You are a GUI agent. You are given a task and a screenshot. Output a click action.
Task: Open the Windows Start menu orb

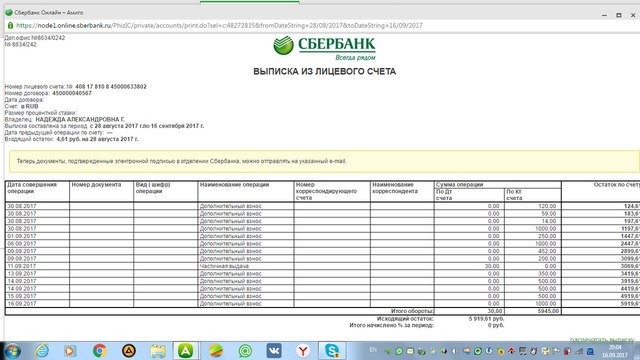pyautogui.click(x=12, y=351)
